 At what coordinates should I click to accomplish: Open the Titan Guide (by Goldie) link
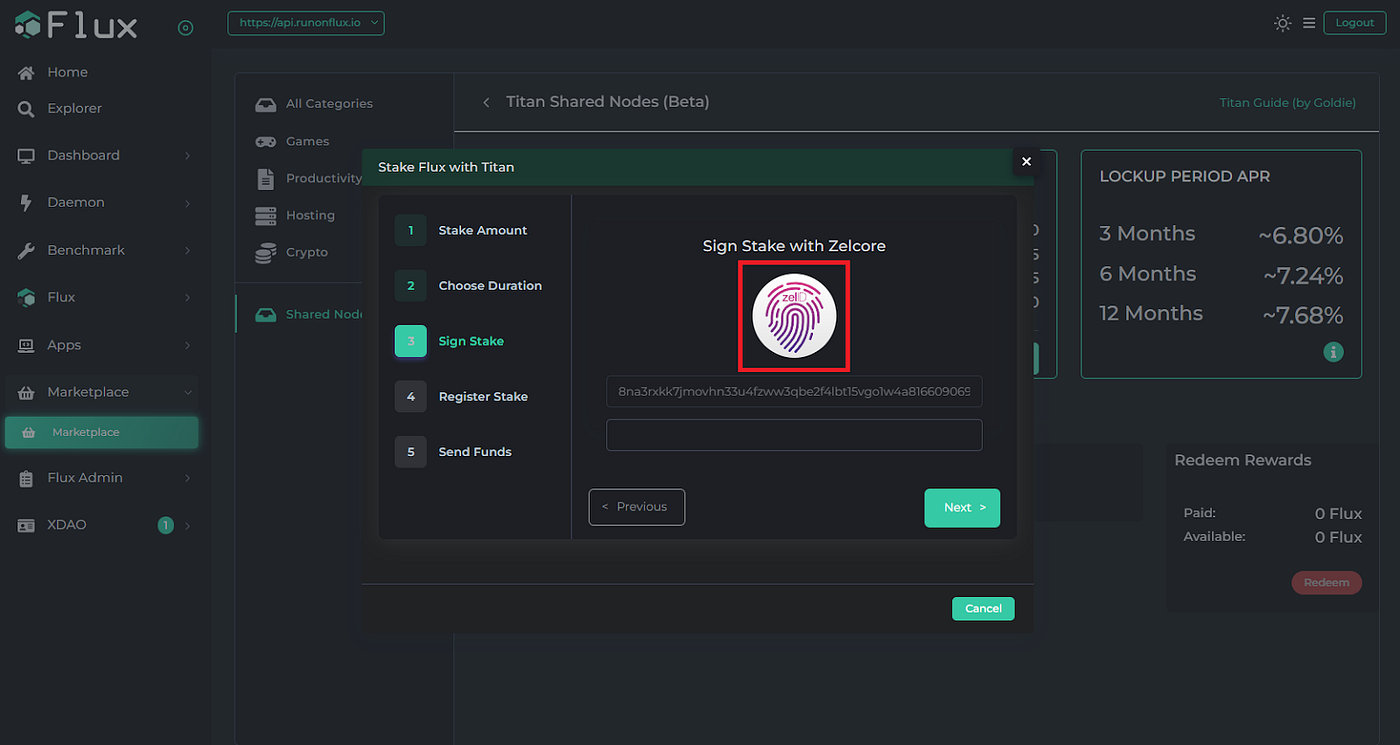pos(1287,102)
